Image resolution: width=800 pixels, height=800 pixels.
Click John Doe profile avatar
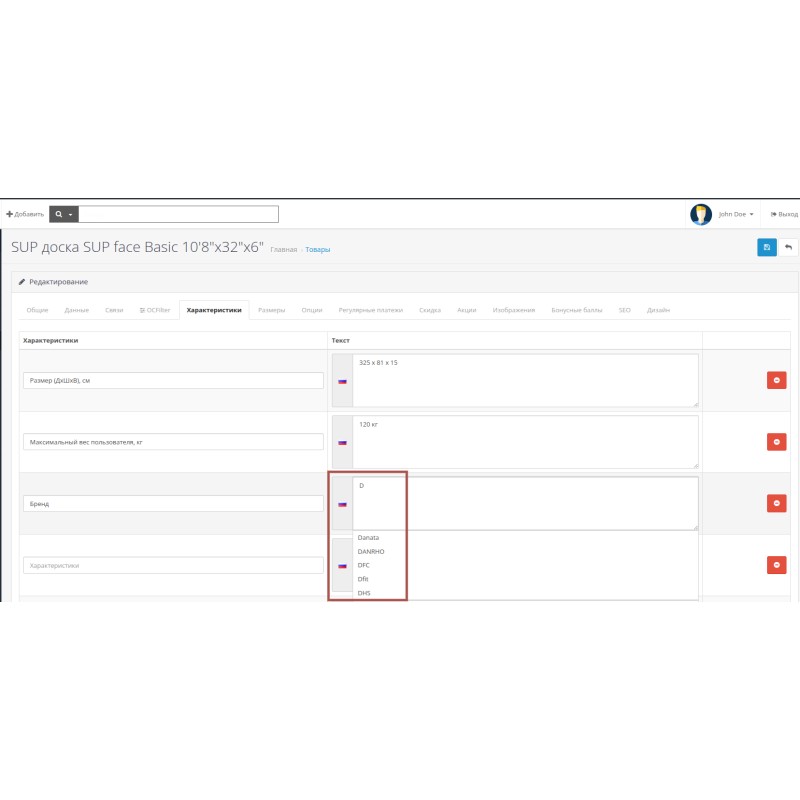(x=700, y=214)
